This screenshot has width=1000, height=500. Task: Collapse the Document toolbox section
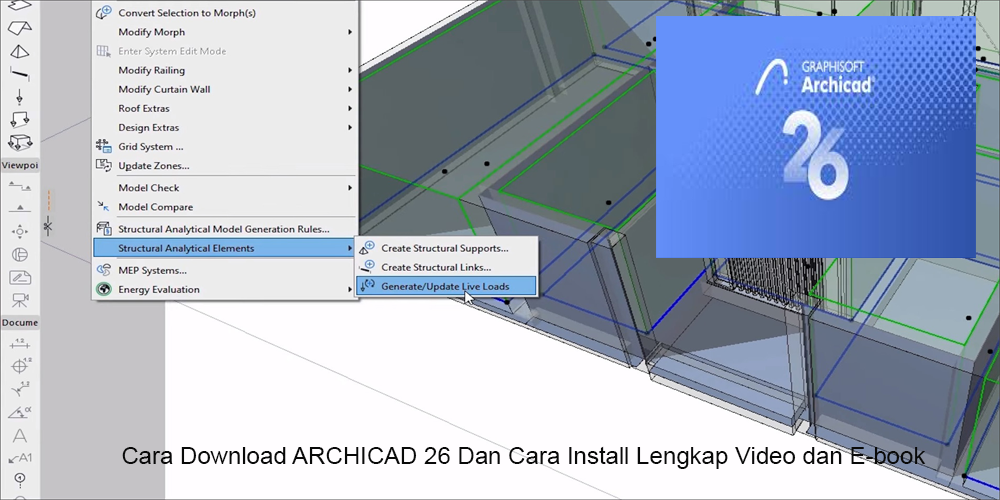click(x=20, y=322)
